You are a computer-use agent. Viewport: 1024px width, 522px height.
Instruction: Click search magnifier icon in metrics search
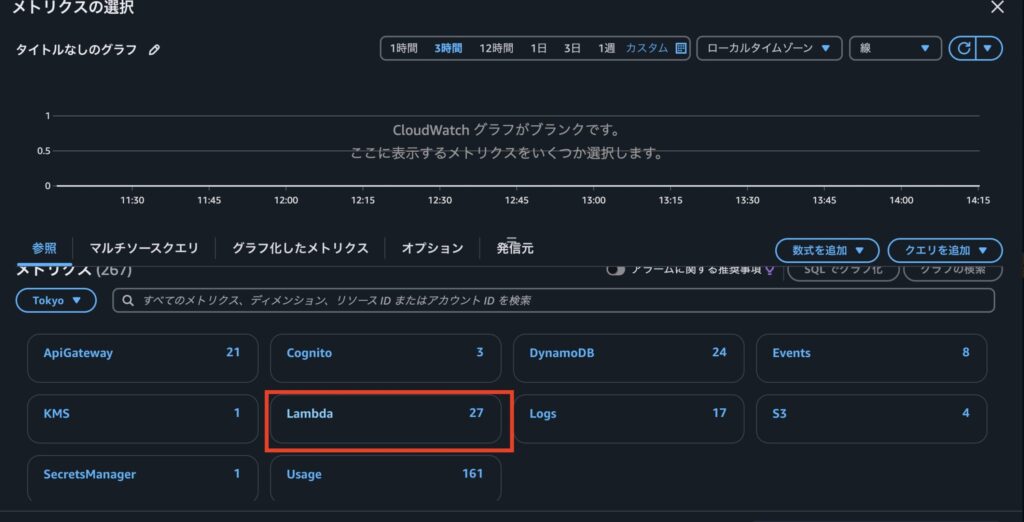[129, 301]
